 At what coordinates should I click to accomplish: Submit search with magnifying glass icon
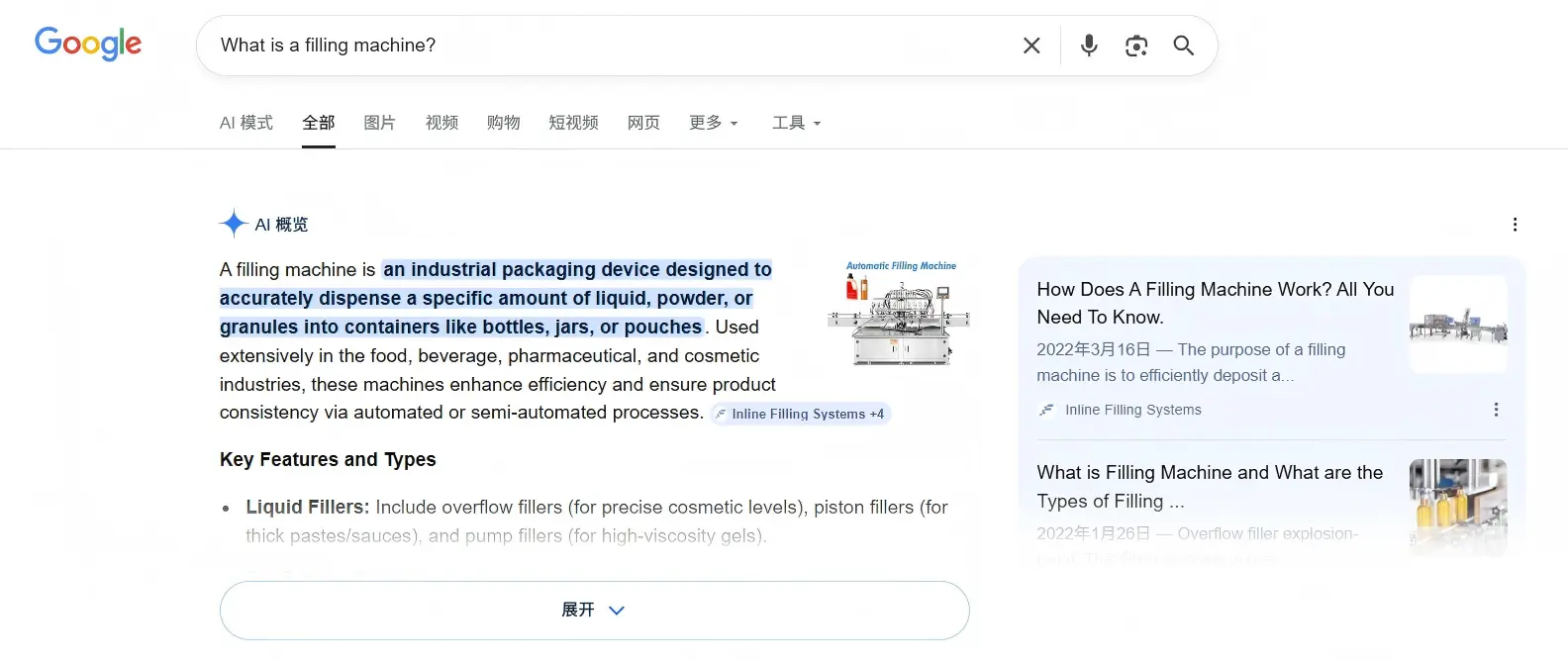pos(1183,46)
